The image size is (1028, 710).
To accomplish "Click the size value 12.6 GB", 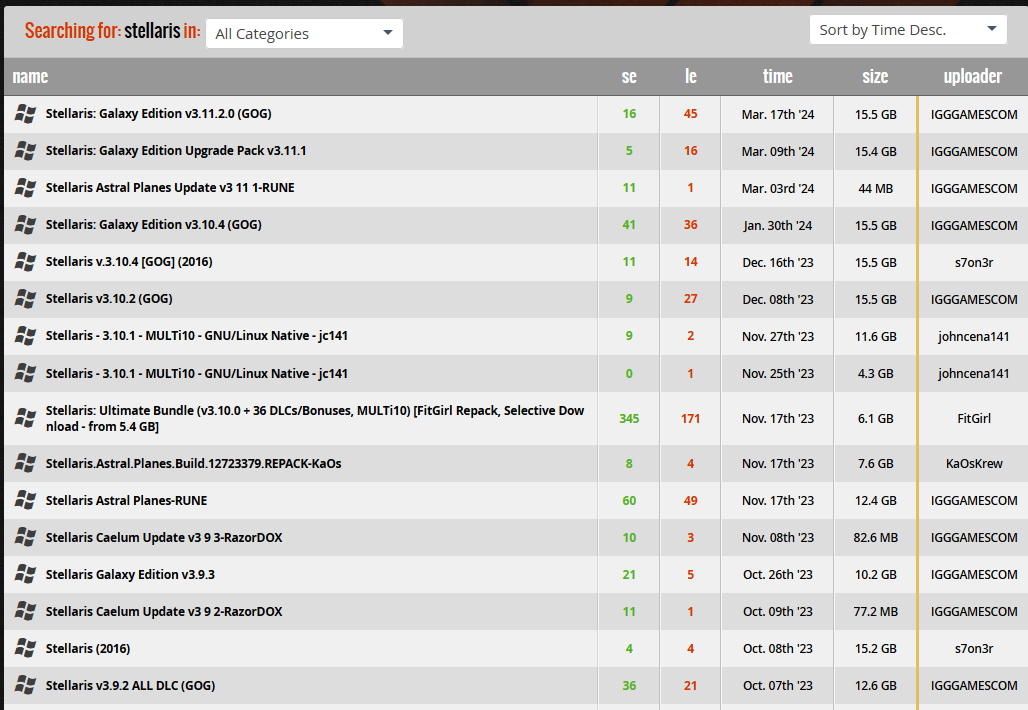I will pos(875,686).
